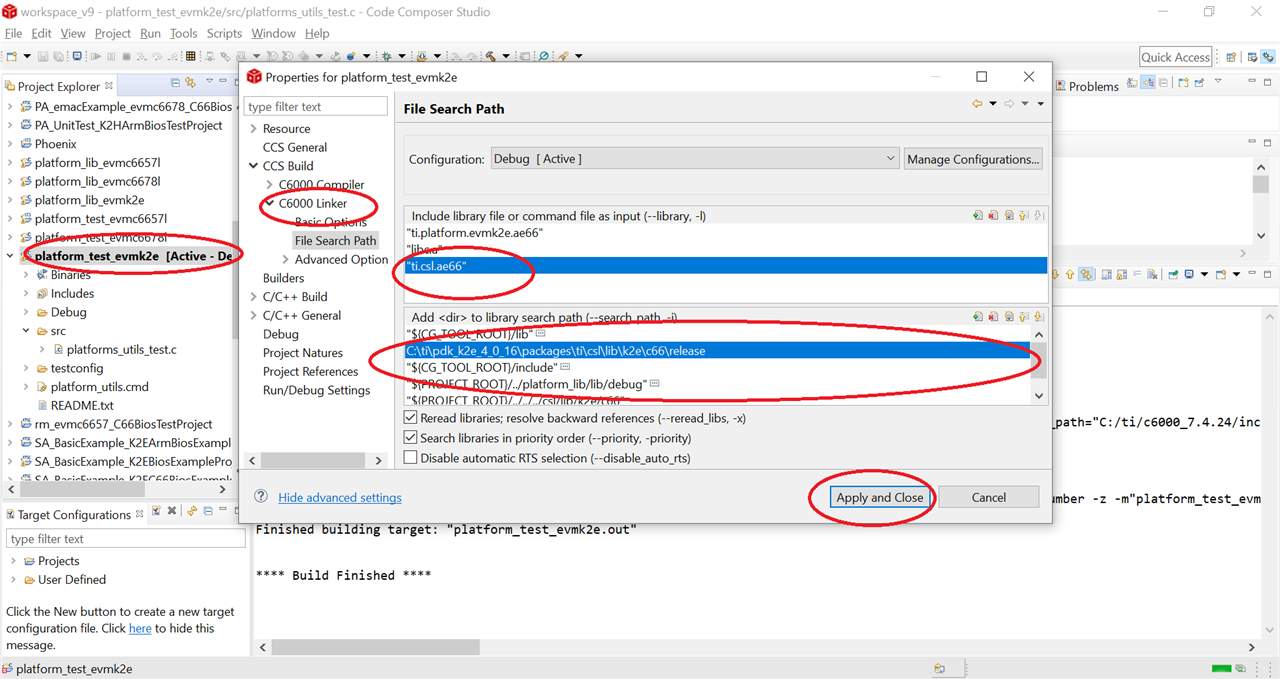Screen dimensions: 1280x679
Task: Expand the Projects node in Target Configurations
Action: (13, 561)
